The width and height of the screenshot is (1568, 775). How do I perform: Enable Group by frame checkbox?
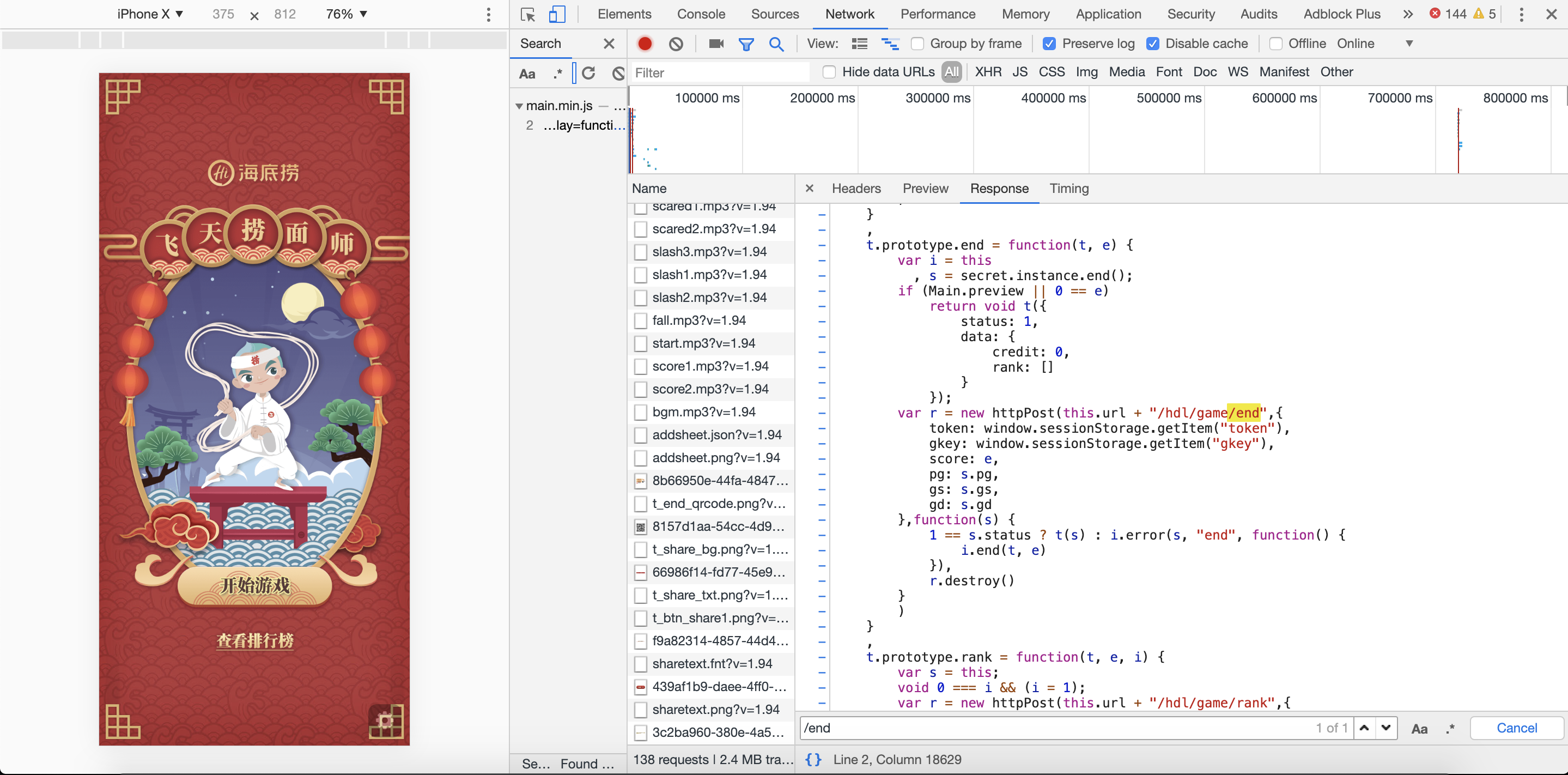tap(917, 44)
